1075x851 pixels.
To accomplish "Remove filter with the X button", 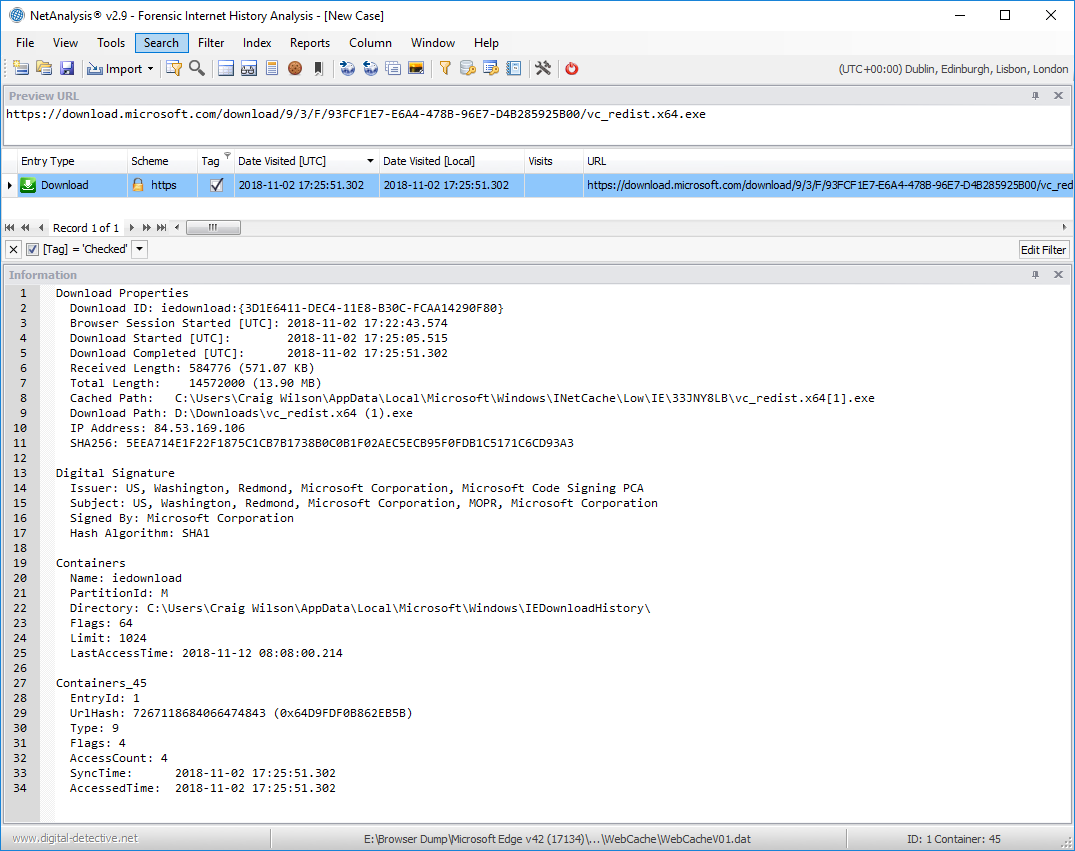I will 13,249.
